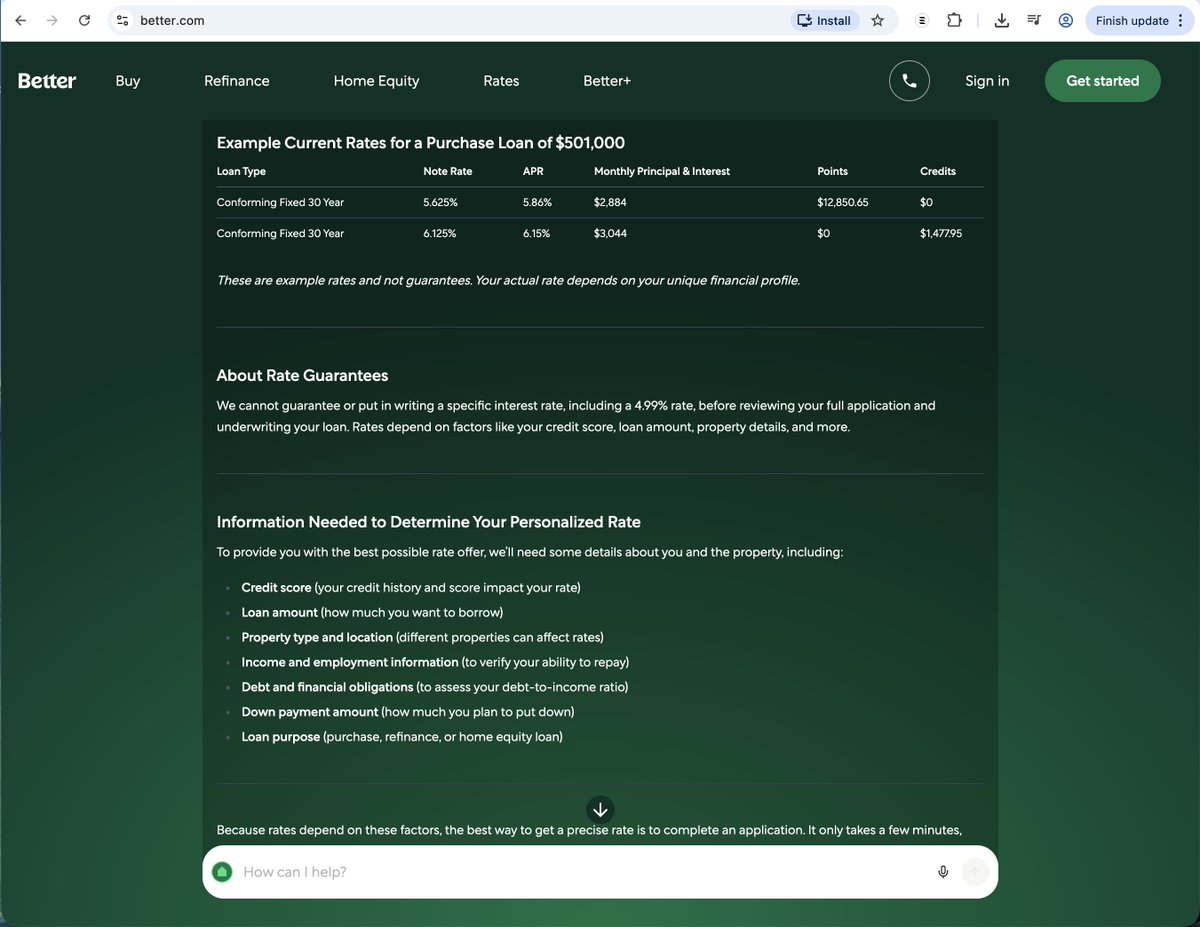Image resolution: width=1200 pixels, height=927 pixels.
Task: Open the reader mode icon
Action: point(922,20)
